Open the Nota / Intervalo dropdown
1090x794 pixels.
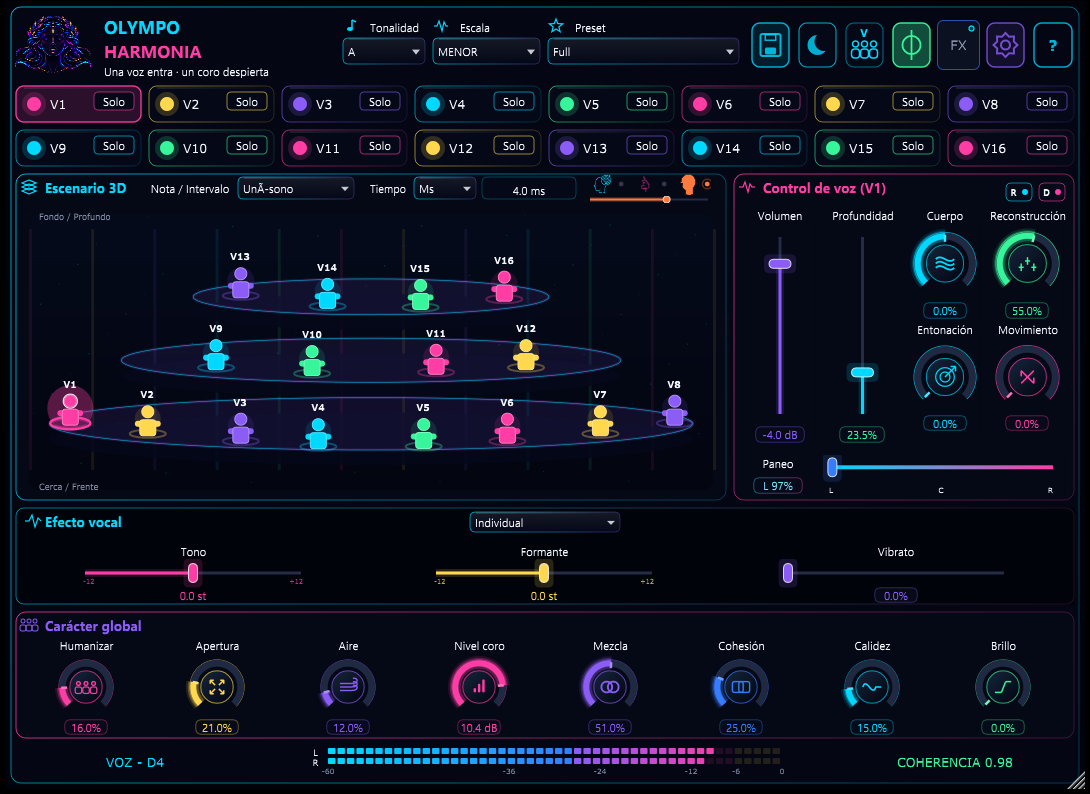[x=295, y=189]
